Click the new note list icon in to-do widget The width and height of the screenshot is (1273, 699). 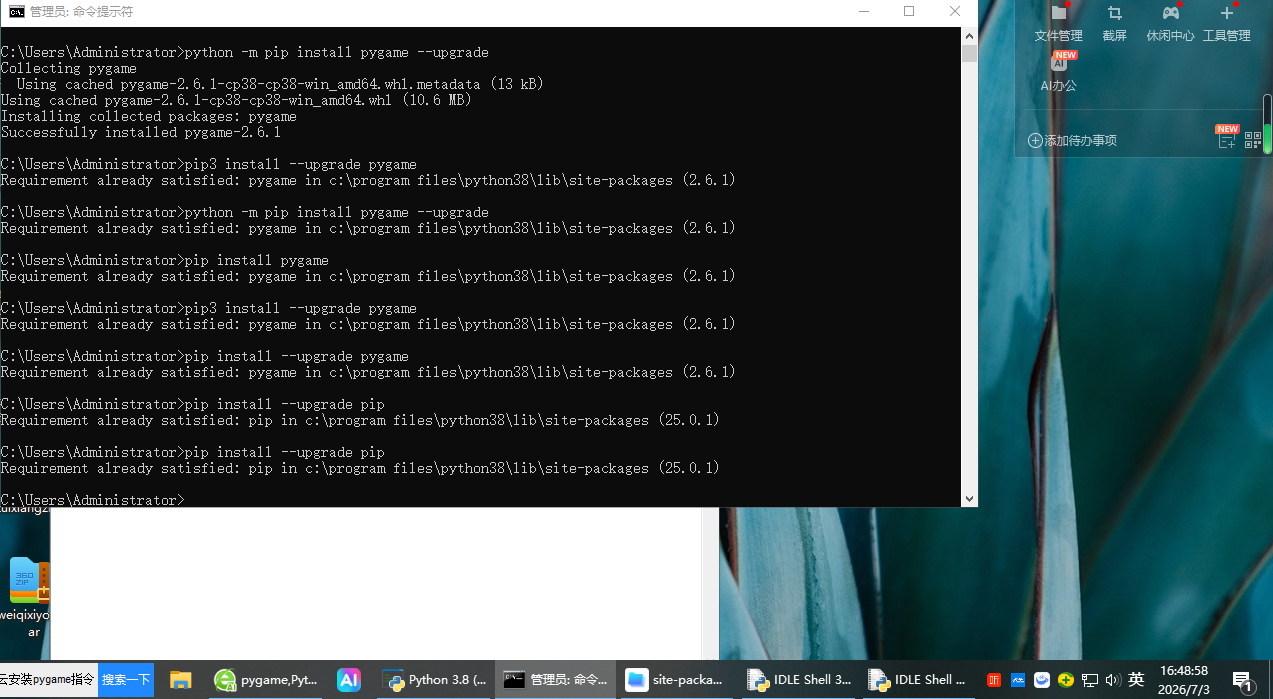[x=1226, y=140]
